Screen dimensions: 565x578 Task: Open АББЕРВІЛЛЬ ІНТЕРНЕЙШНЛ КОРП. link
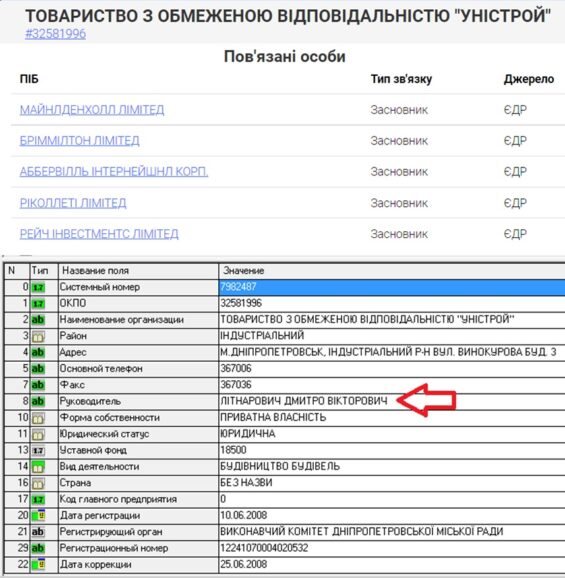click(114, 171)
